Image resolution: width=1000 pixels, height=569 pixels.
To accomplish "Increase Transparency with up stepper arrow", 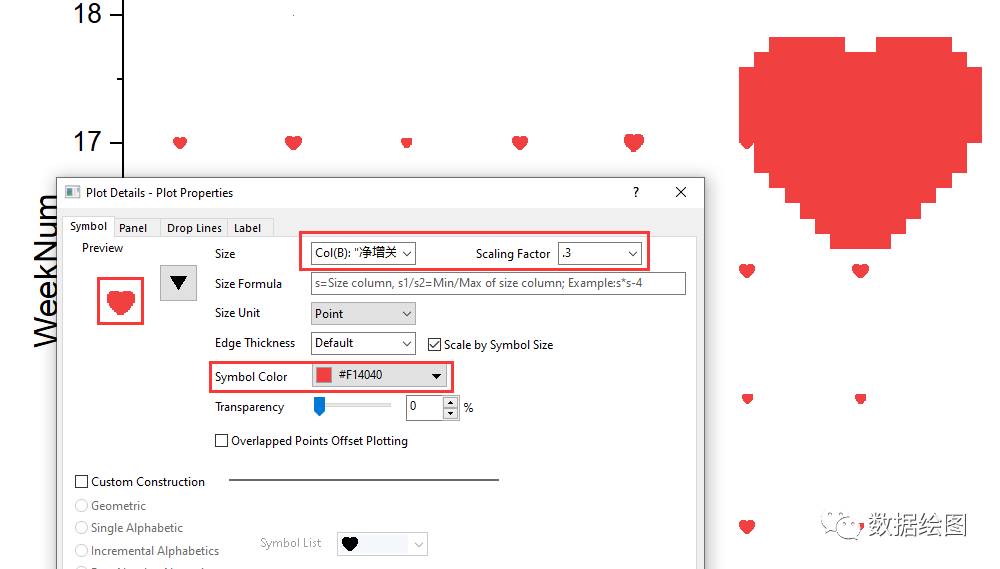I will pyautogui.click(x=451, y=403).
